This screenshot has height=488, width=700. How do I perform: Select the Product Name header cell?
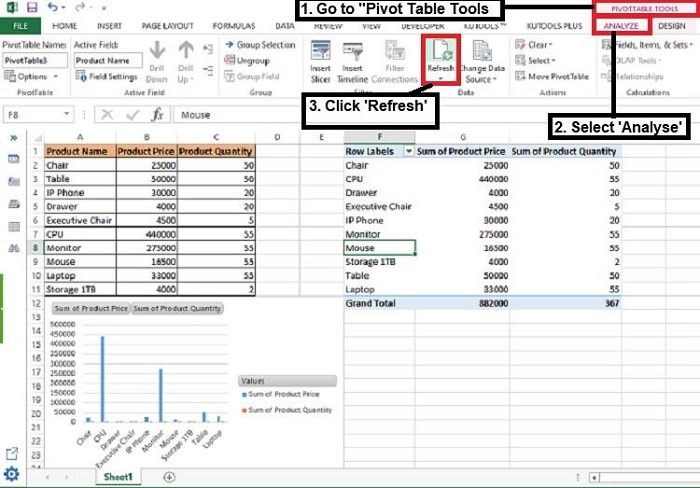(80, 151)
